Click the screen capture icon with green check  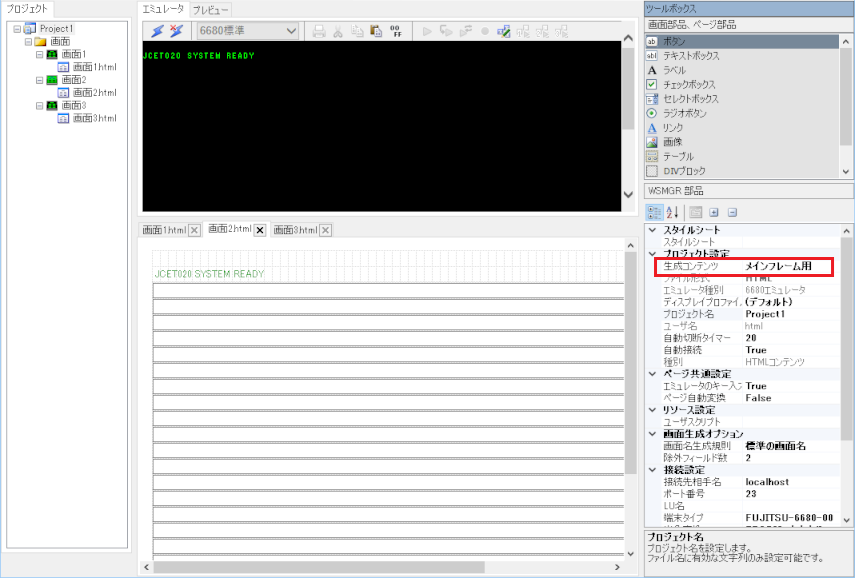pos(504,31)
